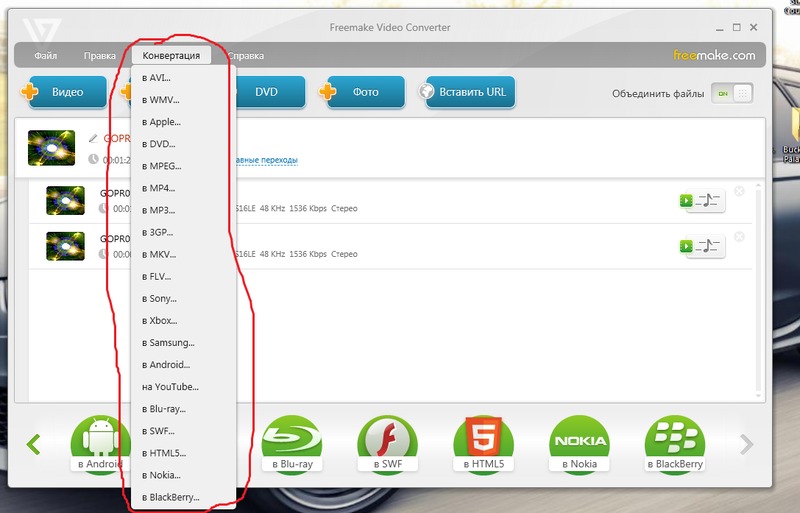The image size is (800, 513).
Task: Pick в Xbox... menu entry
Action: point(183,321)
